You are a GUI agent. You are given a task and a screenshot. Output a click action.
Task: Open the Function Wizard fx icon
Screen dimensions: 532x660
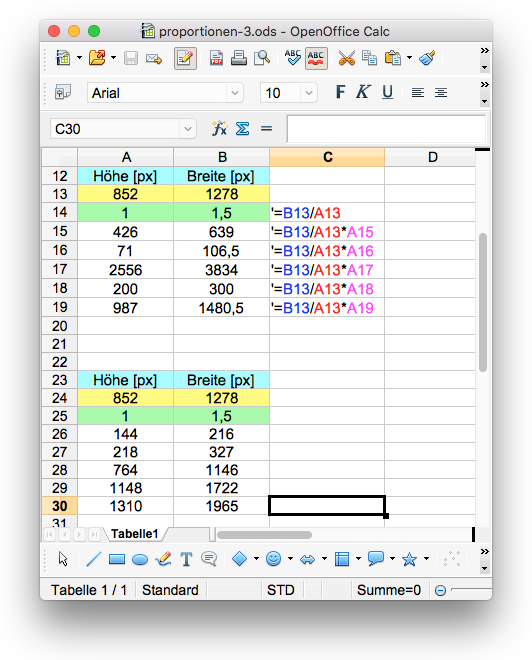pyautogui.click(x=219, y=128)
